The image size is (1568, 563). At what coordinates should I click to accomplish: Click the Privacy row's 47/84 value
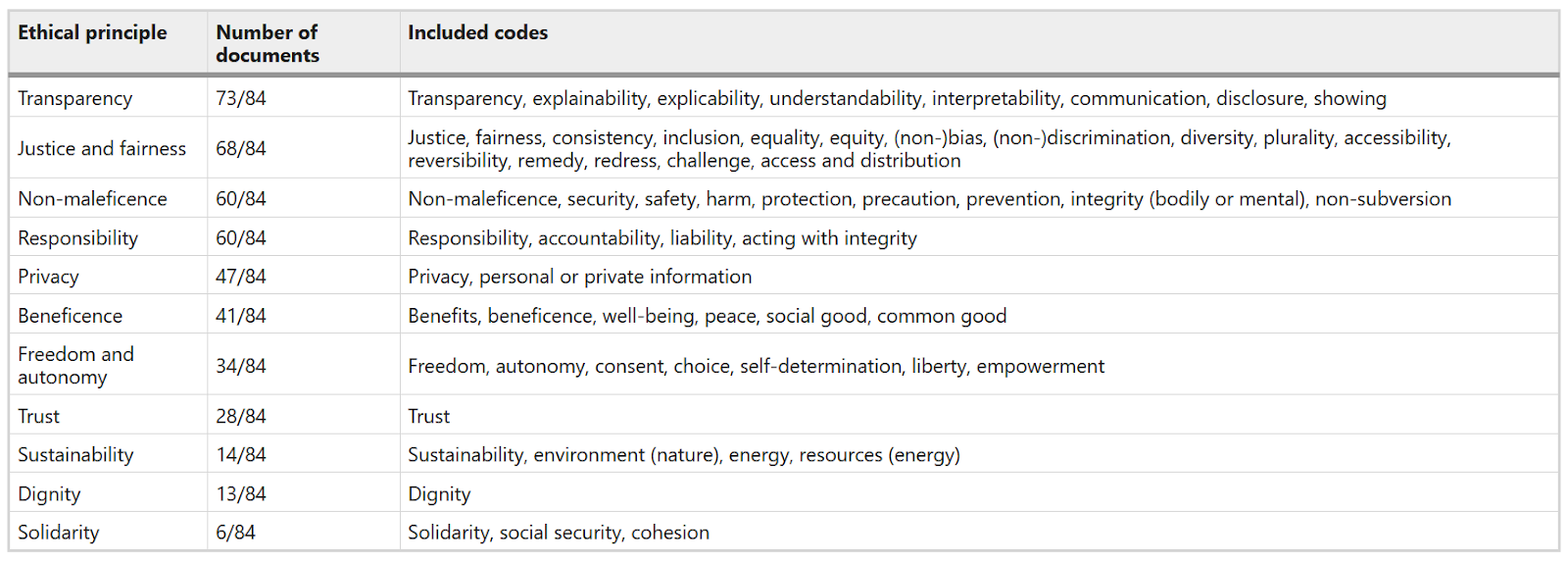[241, 277]
